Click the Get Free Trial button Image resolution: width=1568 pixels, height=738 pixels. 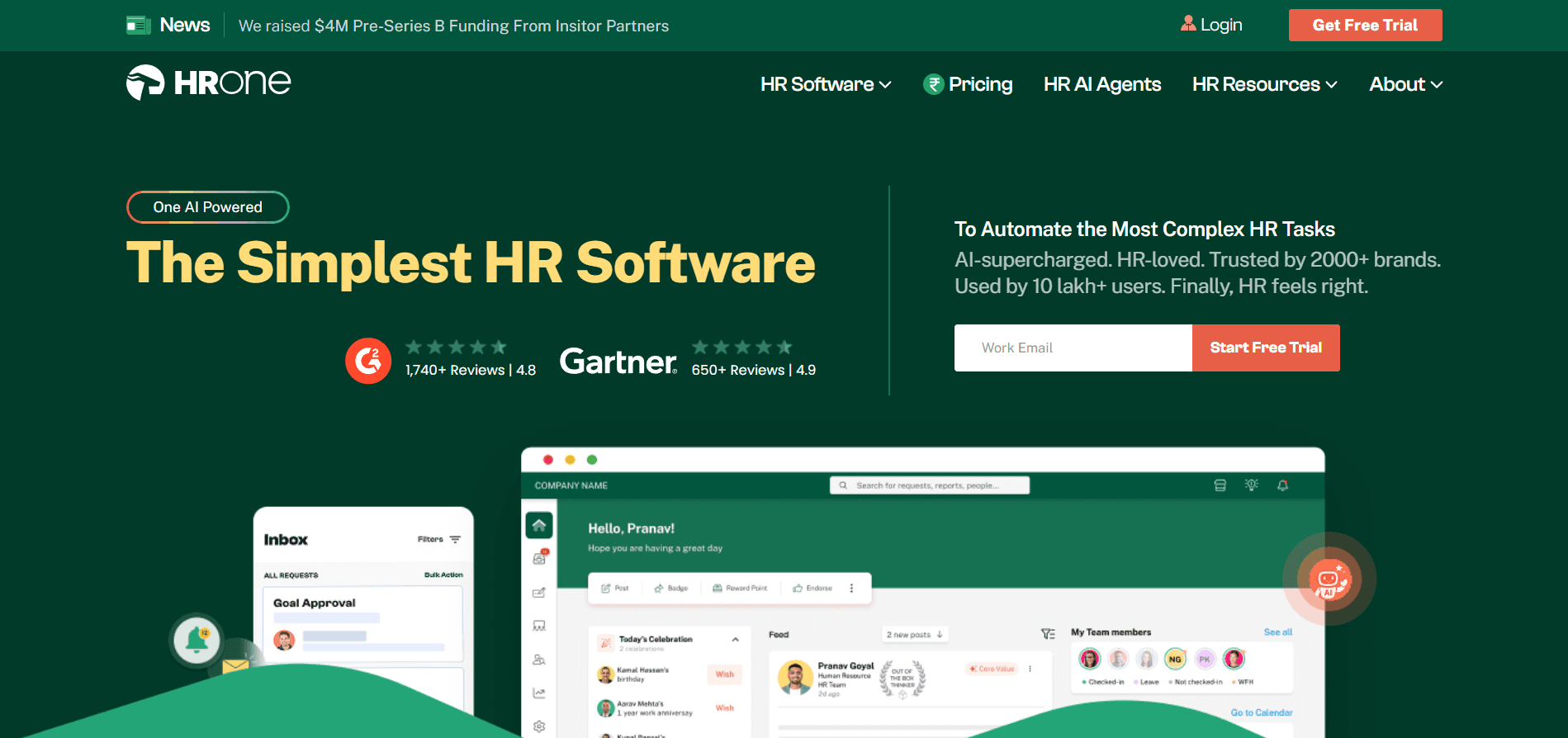tap(1365, 25)
